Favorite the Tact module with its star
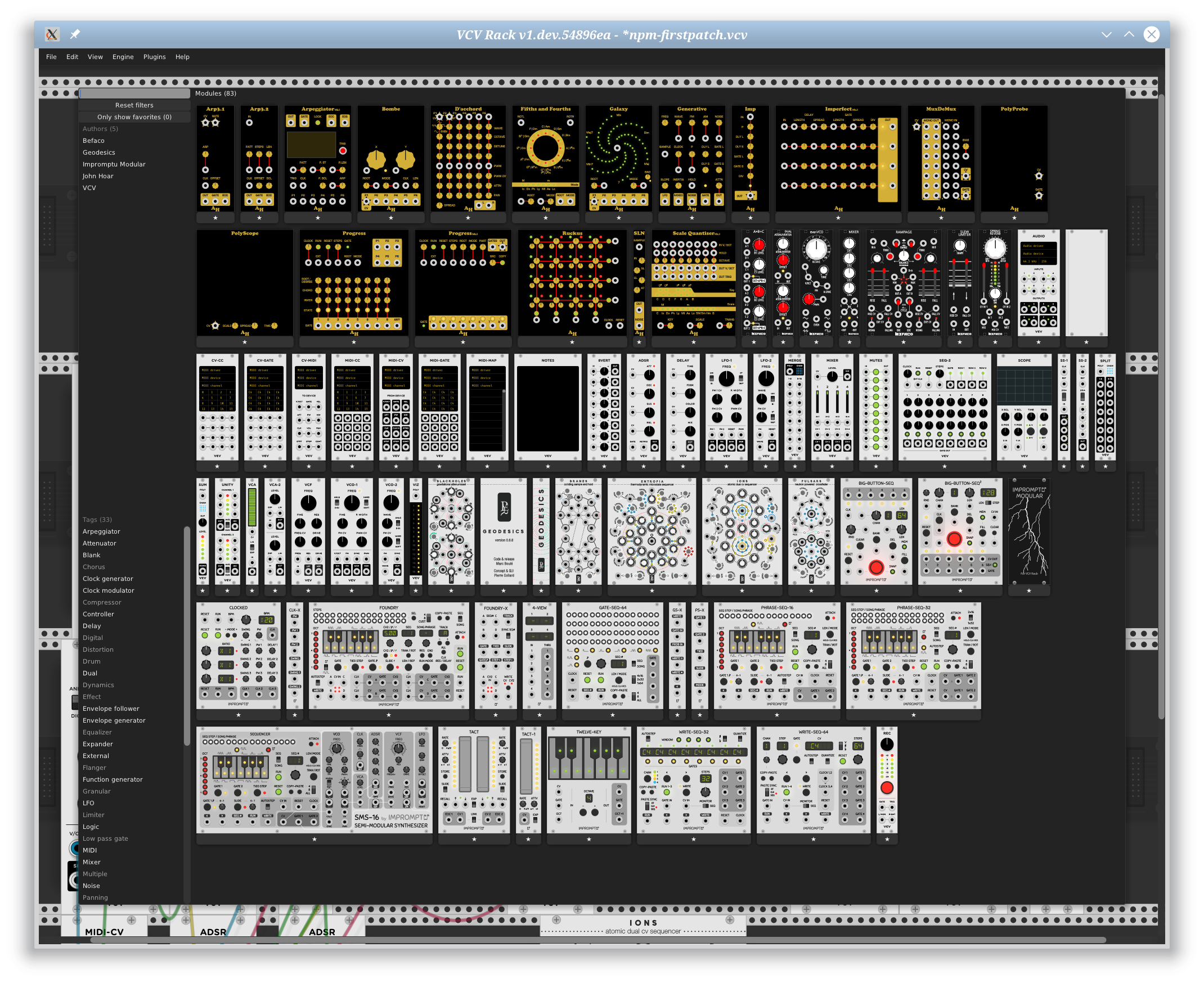Viewport: 1204px width, 983px height. point(474,839)
